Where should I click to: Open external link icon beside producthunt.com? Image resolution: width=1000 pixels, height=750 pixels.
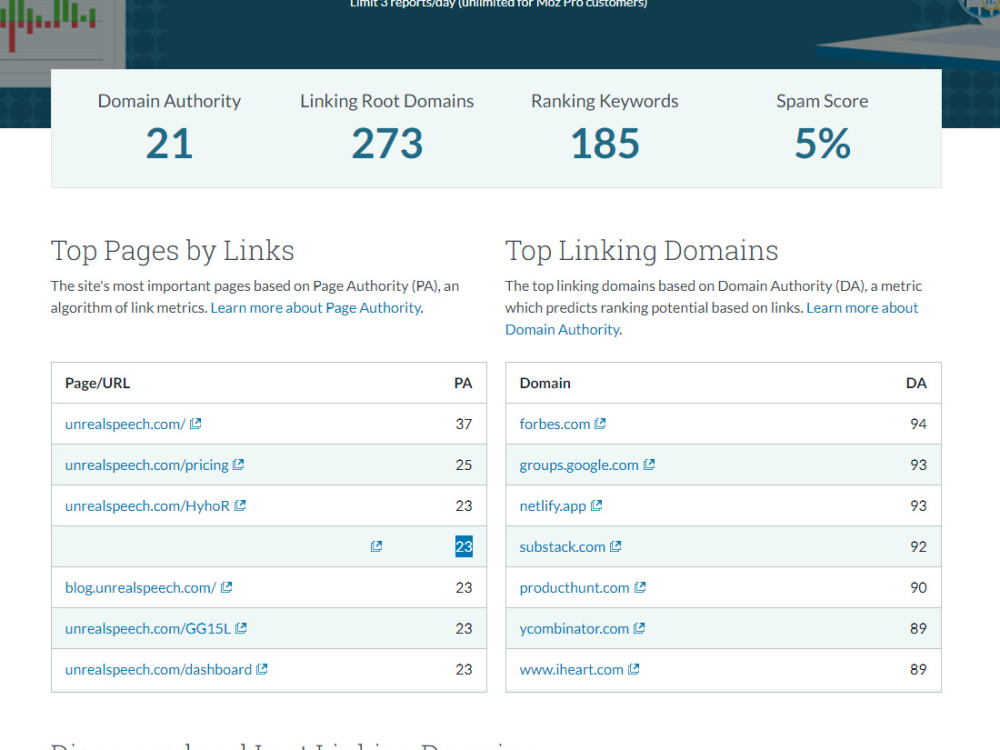pyautogui.click(x=640, y=587)
